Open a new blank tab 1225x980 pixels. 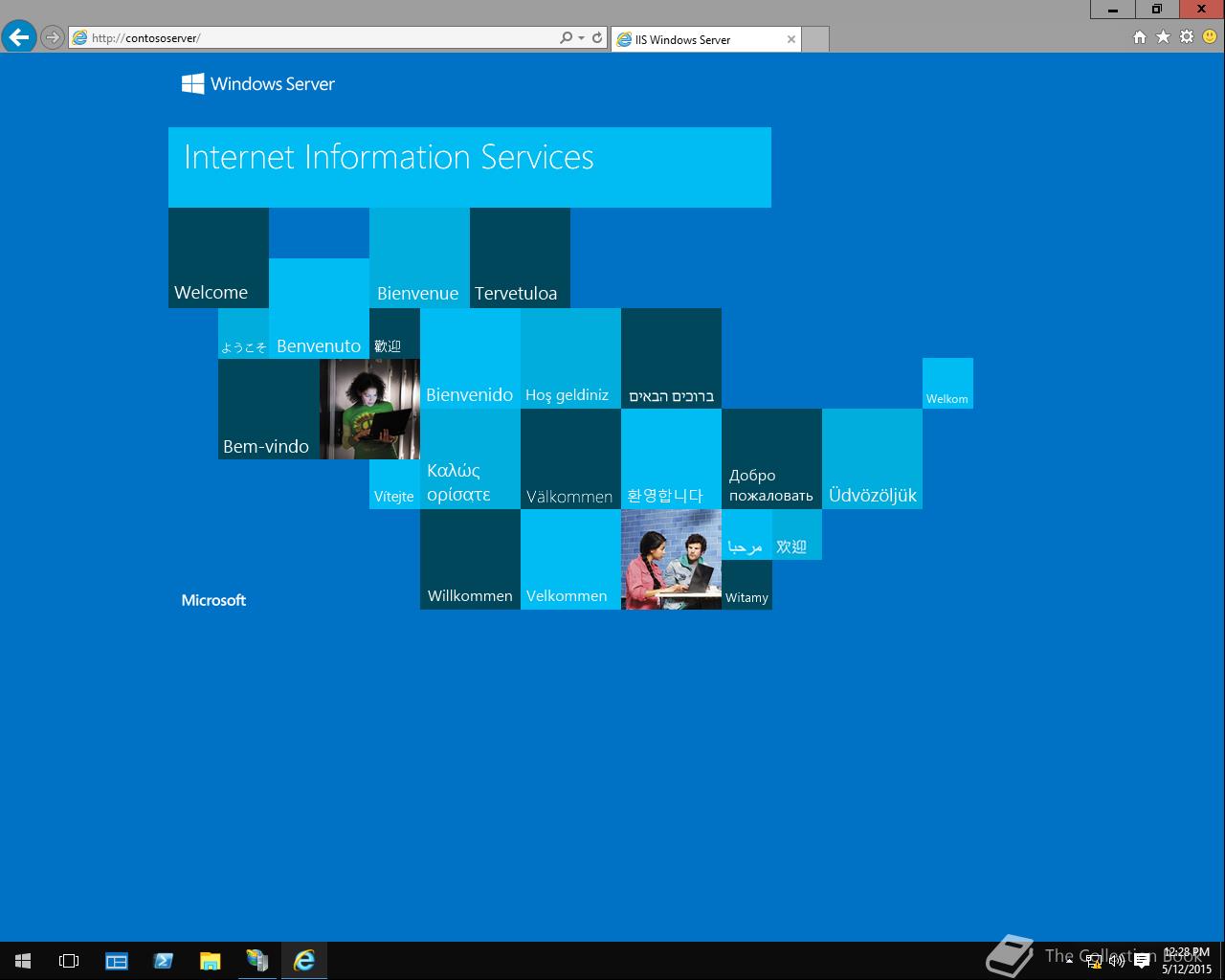(814, 39)
